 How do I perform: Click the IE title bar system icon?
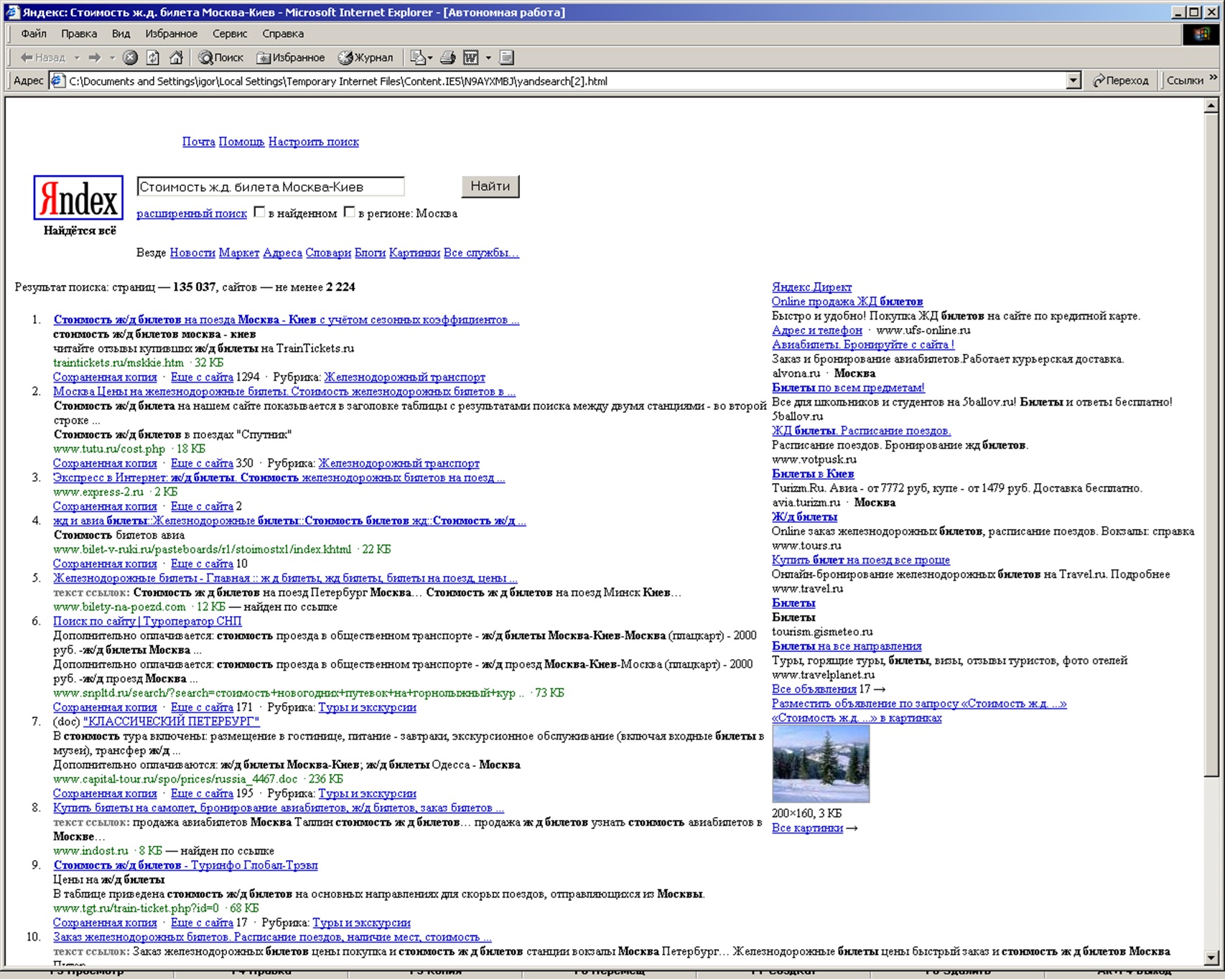12,12
